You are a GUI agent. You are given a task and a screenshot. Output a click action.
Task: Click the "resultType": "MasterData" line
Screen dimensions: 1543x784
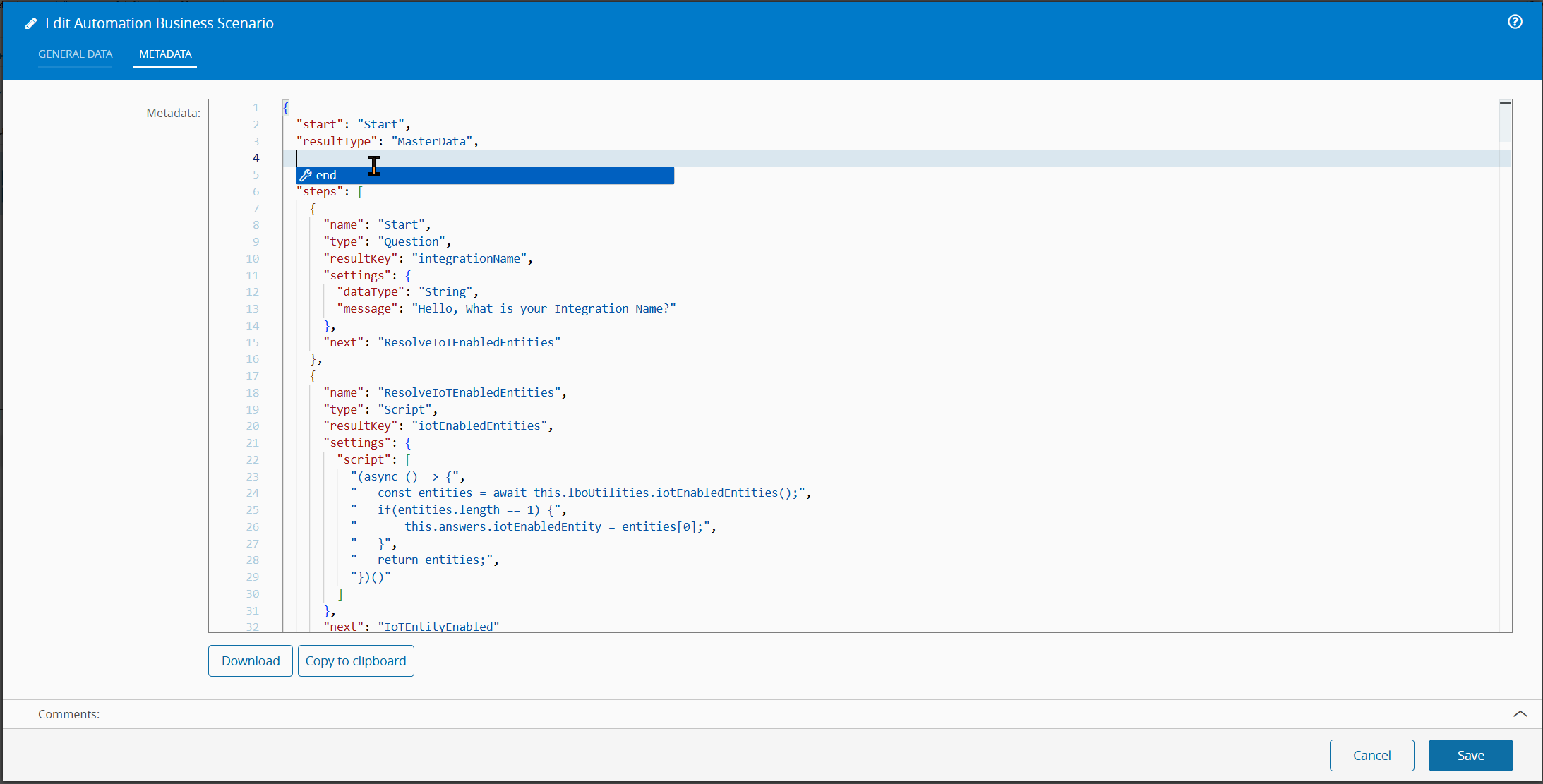point(387,141)
